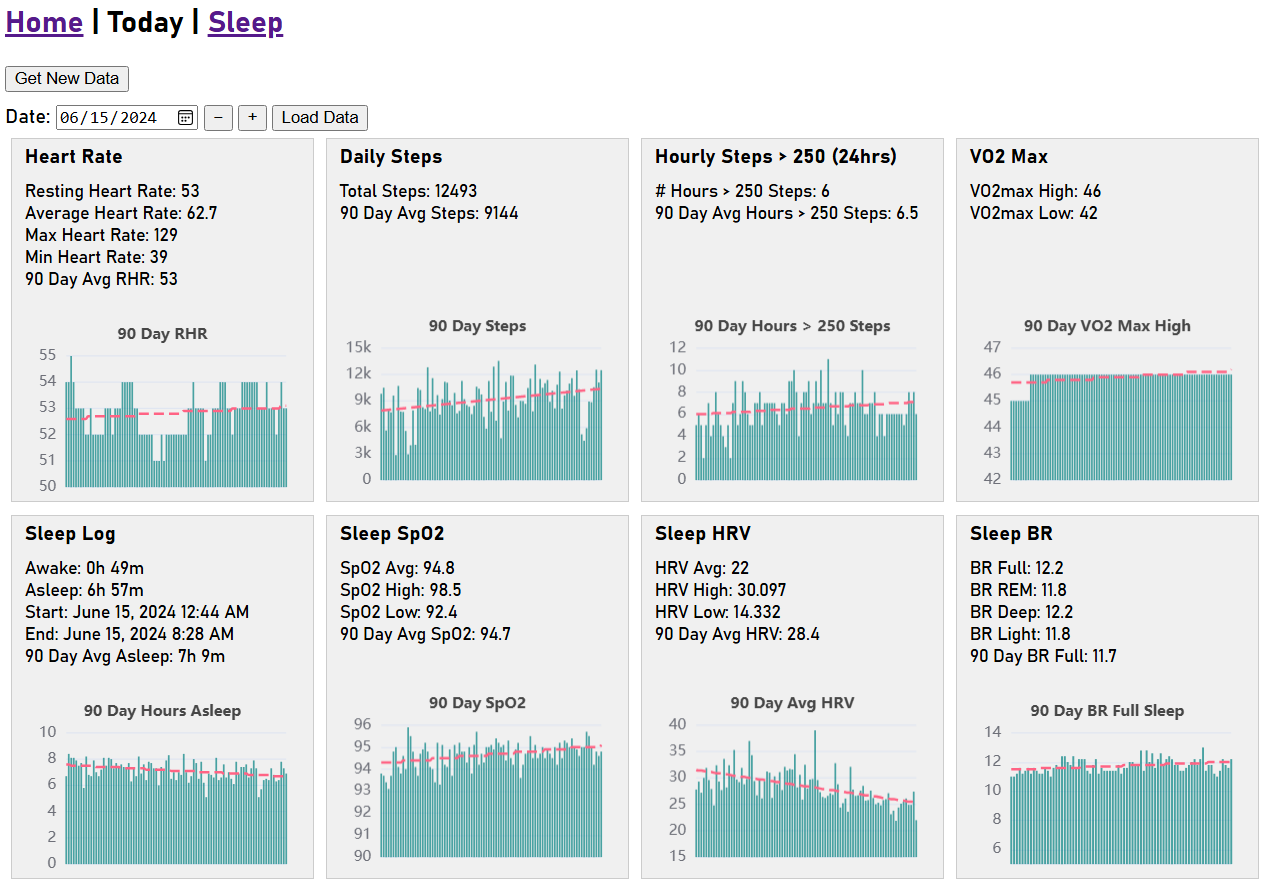Viewport: 1269px width, 884px height.
Task: Decrease date with the minus button
Action: click(218, 118)
